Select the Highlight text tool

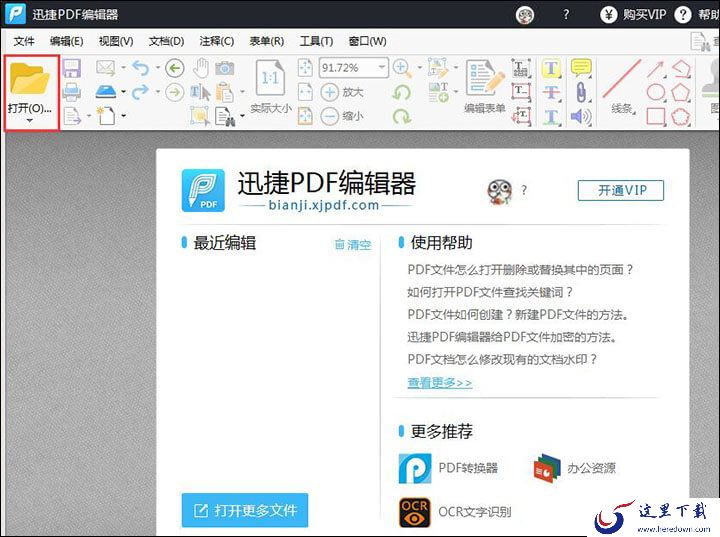551,68
